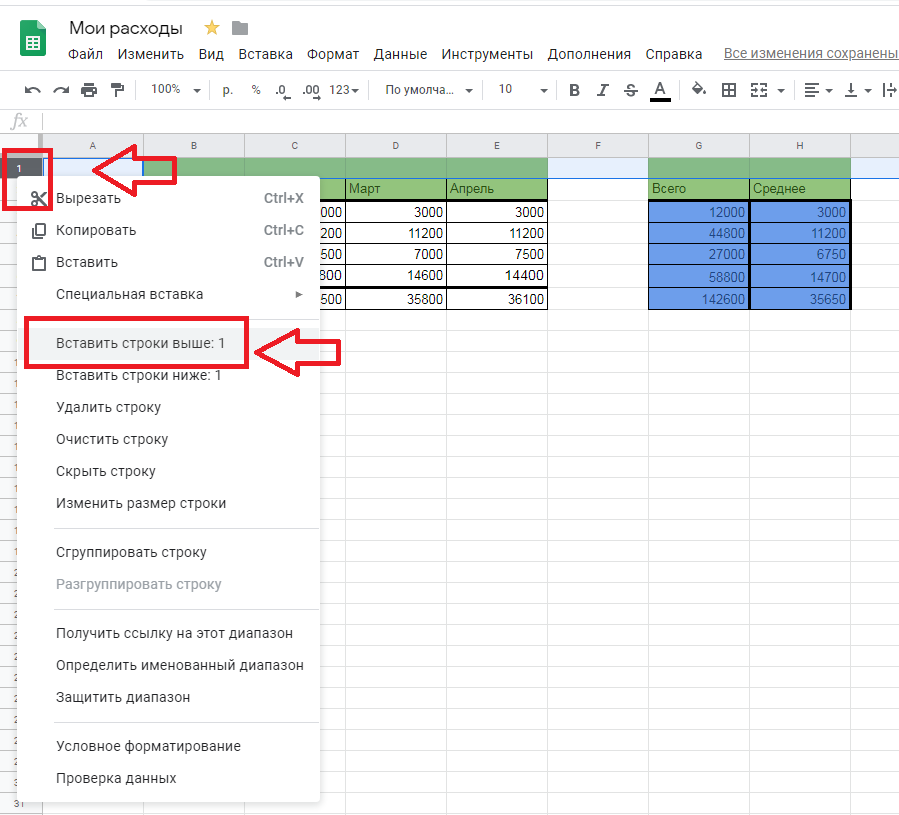Choose Вставить строки ниже: 1

(169, 375)
